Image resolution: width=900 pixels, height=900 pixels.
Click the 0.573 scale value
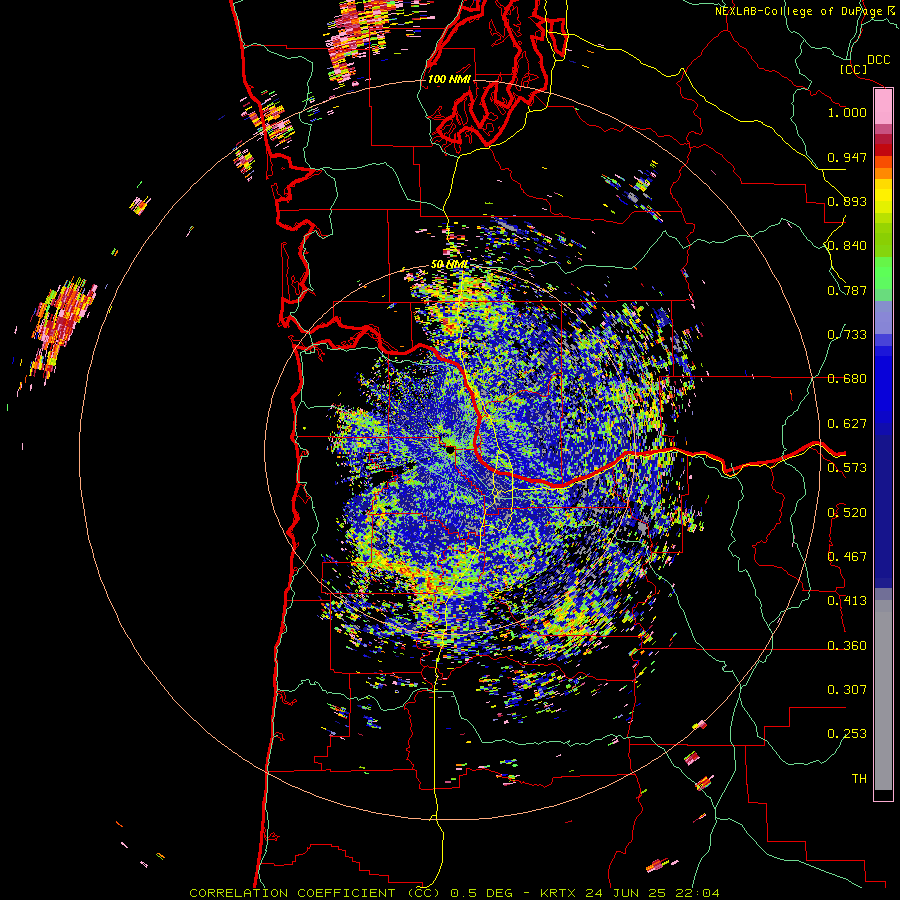[847, 468]
